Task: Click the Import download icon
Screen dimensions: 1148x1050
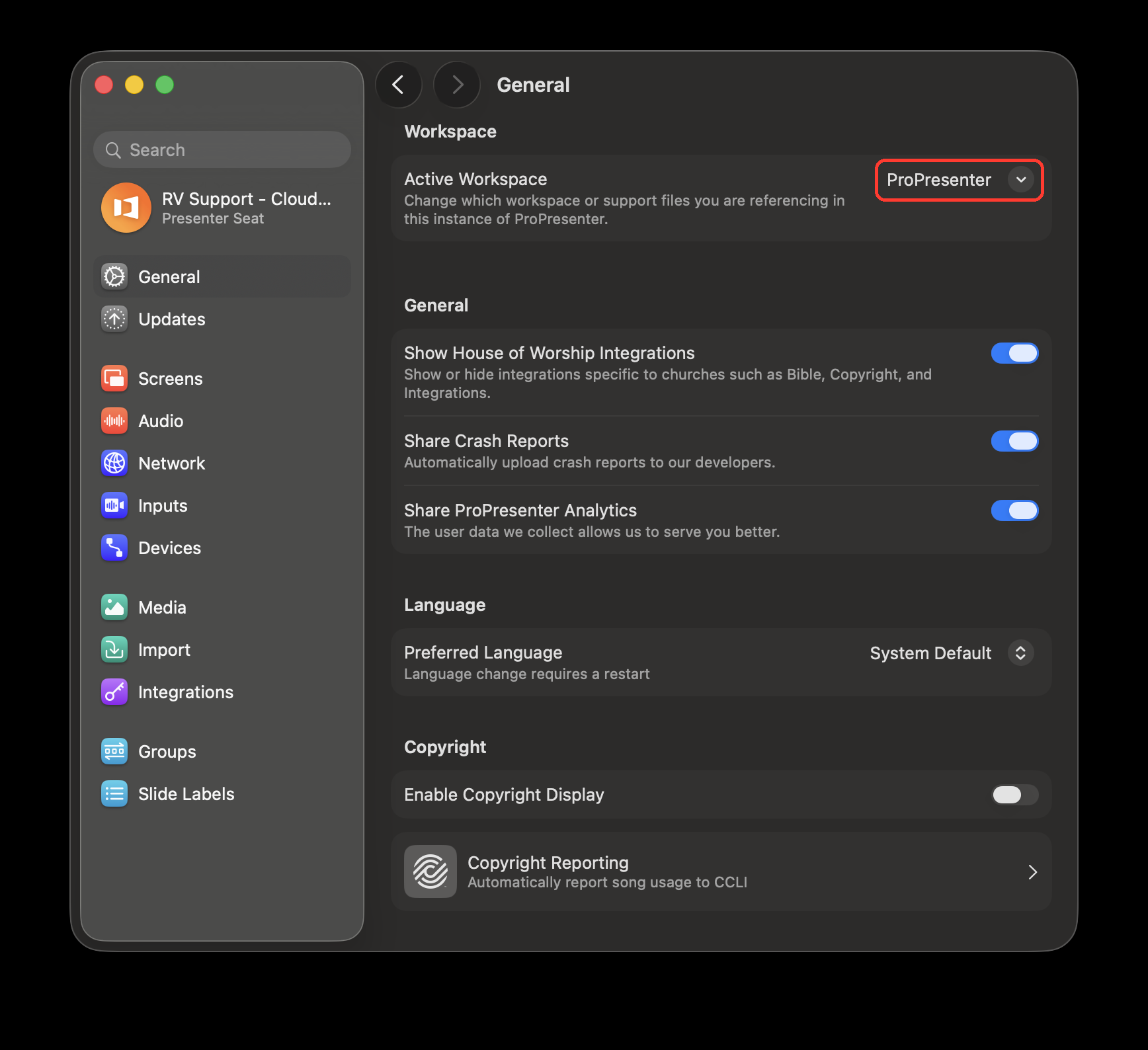Action: (x=114, y=649)
